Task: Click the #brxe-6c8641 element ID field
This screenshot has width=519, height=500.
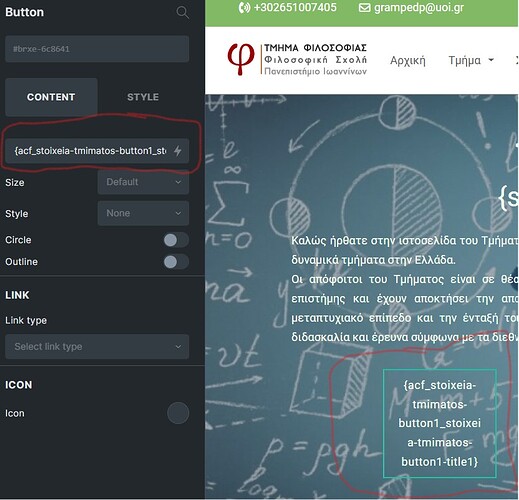Action: [x=97, y=49]
